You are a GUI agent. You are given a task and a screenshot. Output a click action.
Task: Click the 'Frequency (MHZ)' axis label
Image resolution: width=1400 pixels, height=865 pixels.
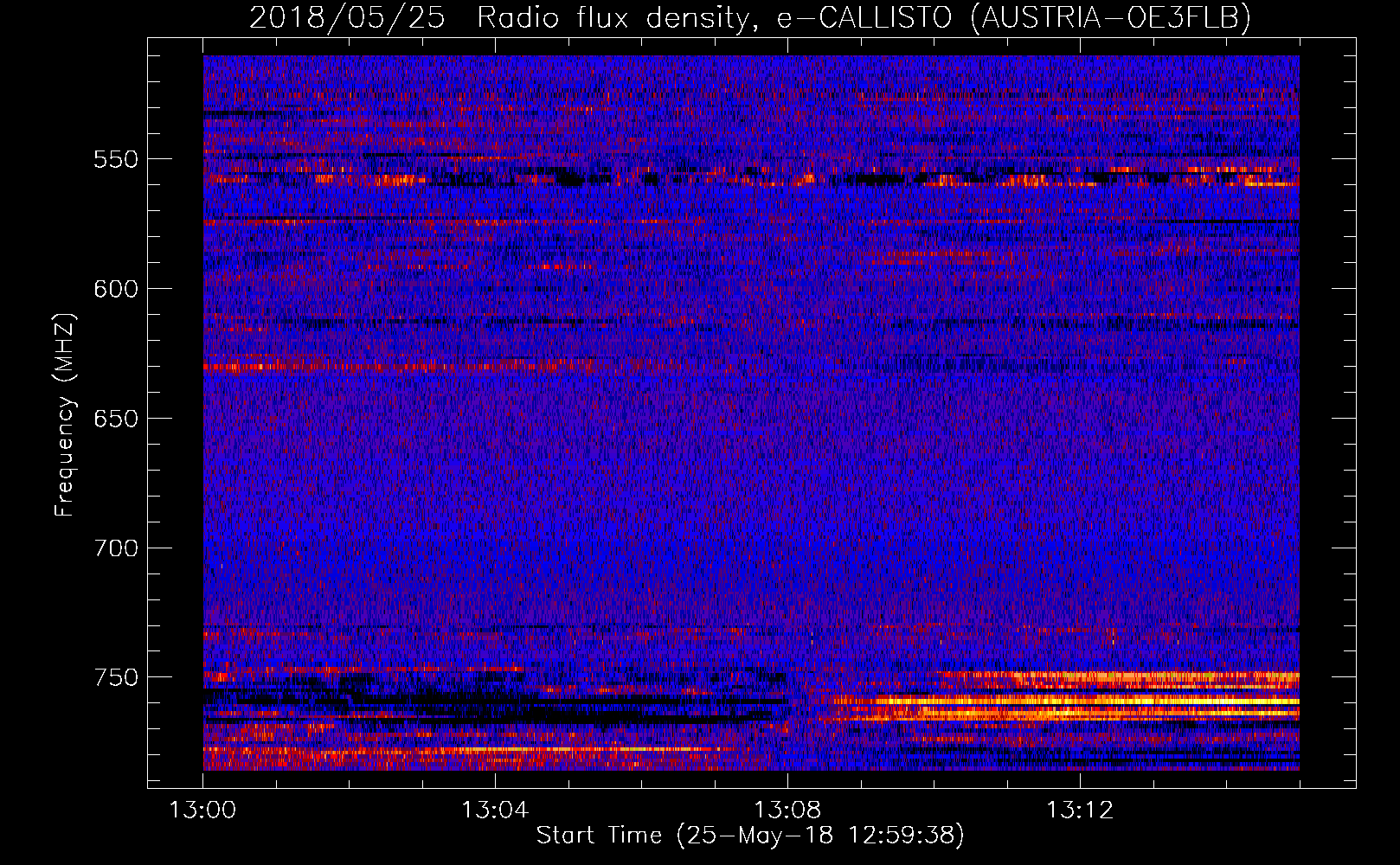(65, 414)
